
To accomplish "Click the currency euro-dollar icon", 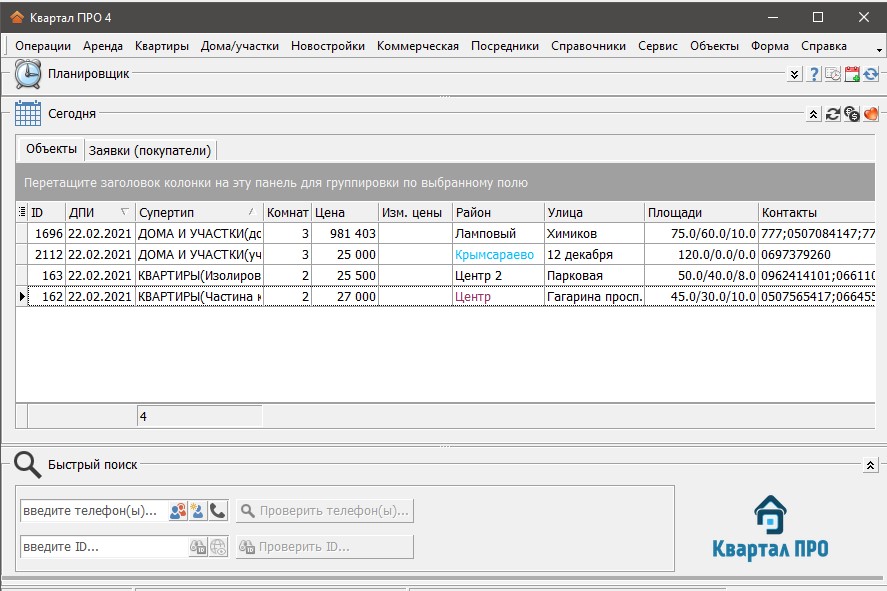I will click(851, 114).
